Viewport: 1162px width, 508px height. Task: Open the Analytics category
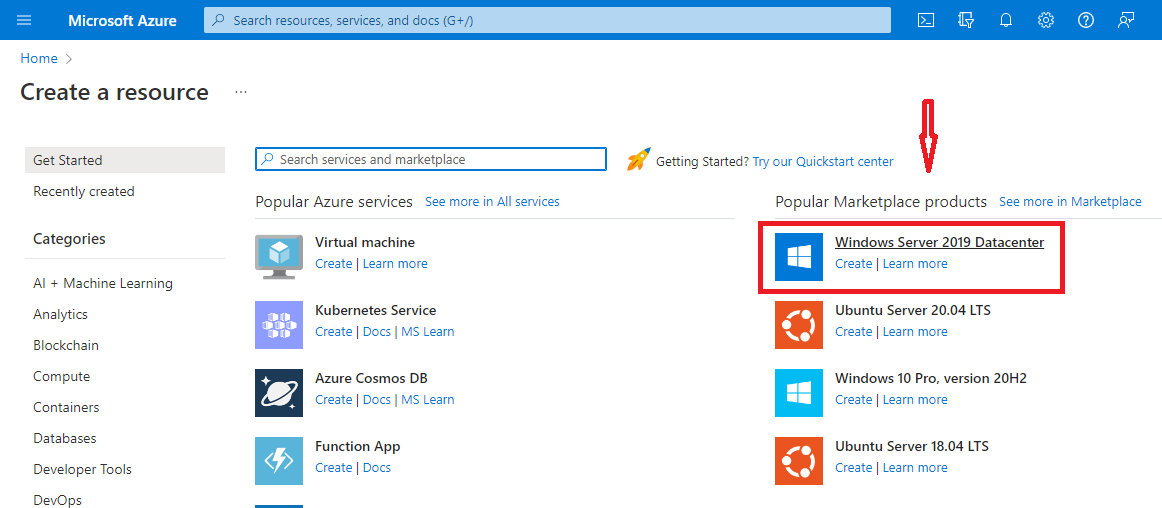pos(60,314)
